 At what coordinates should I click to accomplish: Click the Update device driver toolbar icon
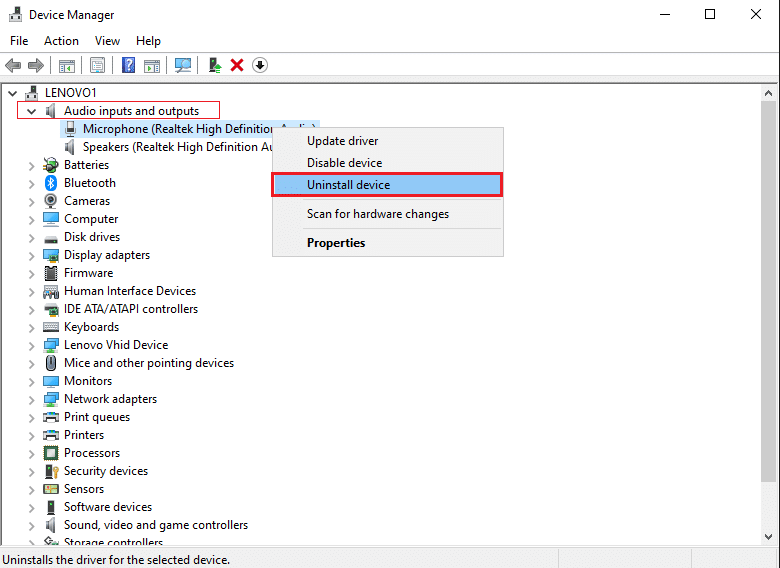214,65
